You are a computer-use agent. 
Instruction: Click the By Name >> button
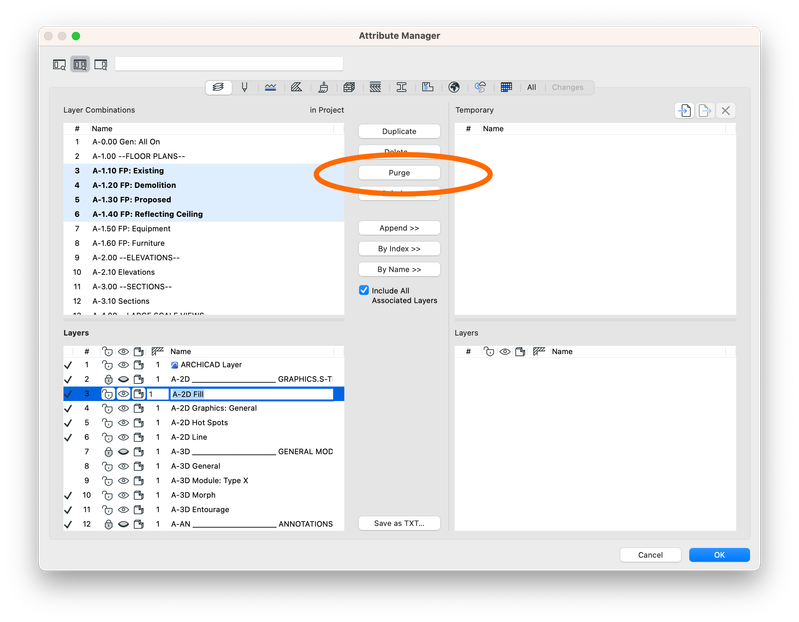pyautogui.click(x=399, y=269)
